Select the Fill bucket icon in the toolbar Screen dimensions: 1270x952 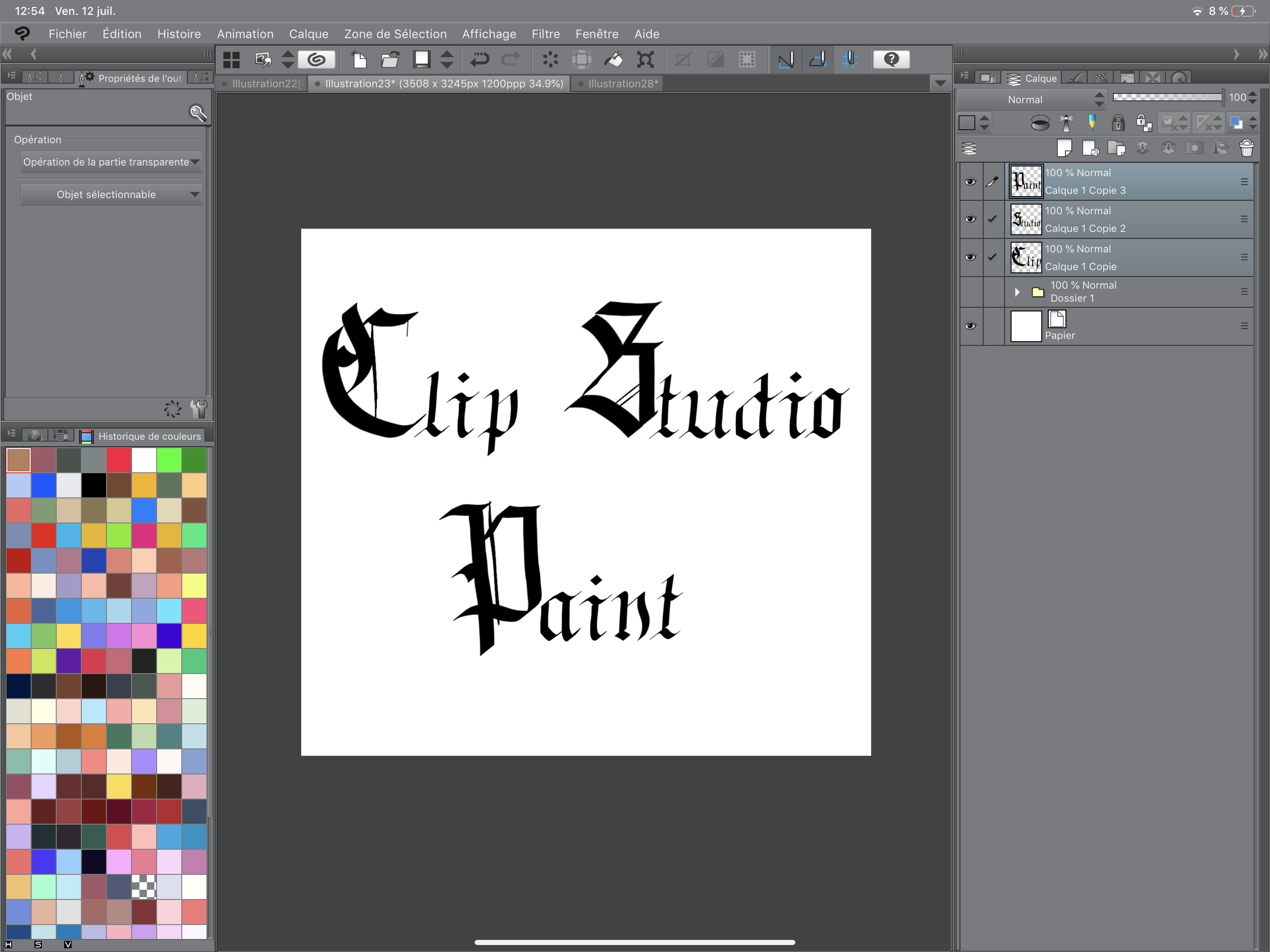pyautogui.click(x=613, y=59)
